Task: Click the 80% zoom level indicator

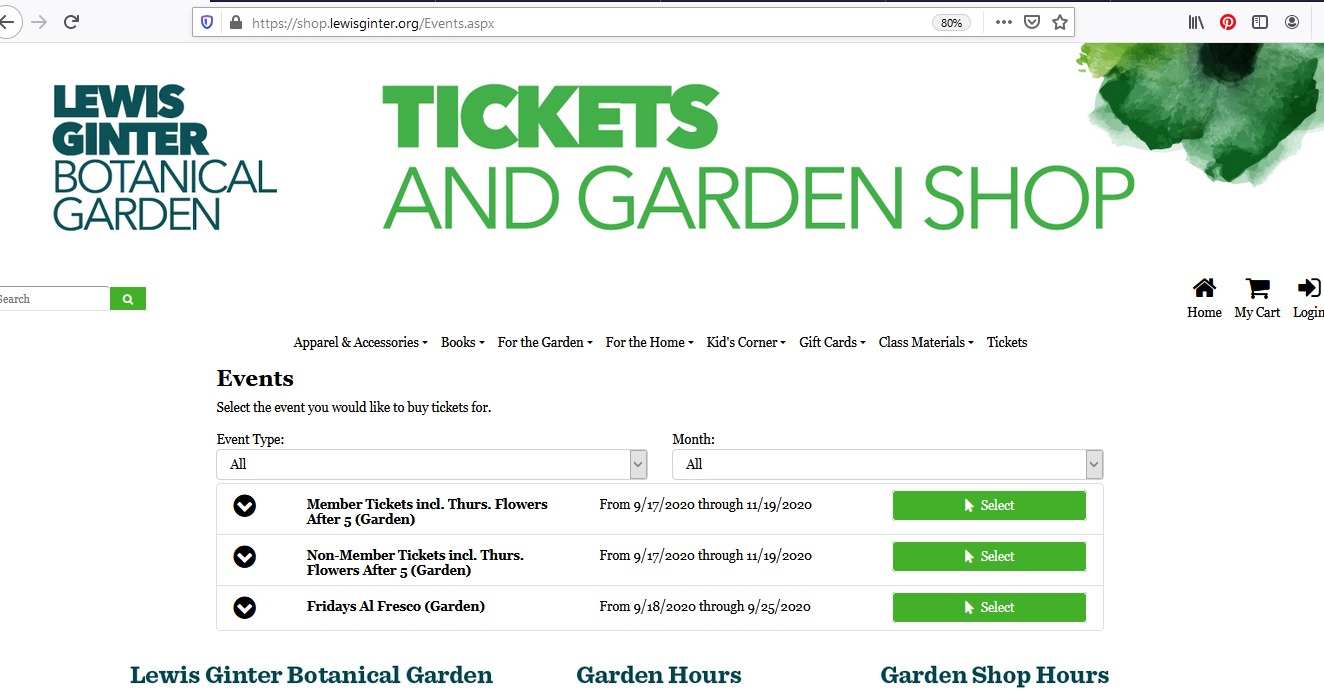Action: click(x=951, y=22)
